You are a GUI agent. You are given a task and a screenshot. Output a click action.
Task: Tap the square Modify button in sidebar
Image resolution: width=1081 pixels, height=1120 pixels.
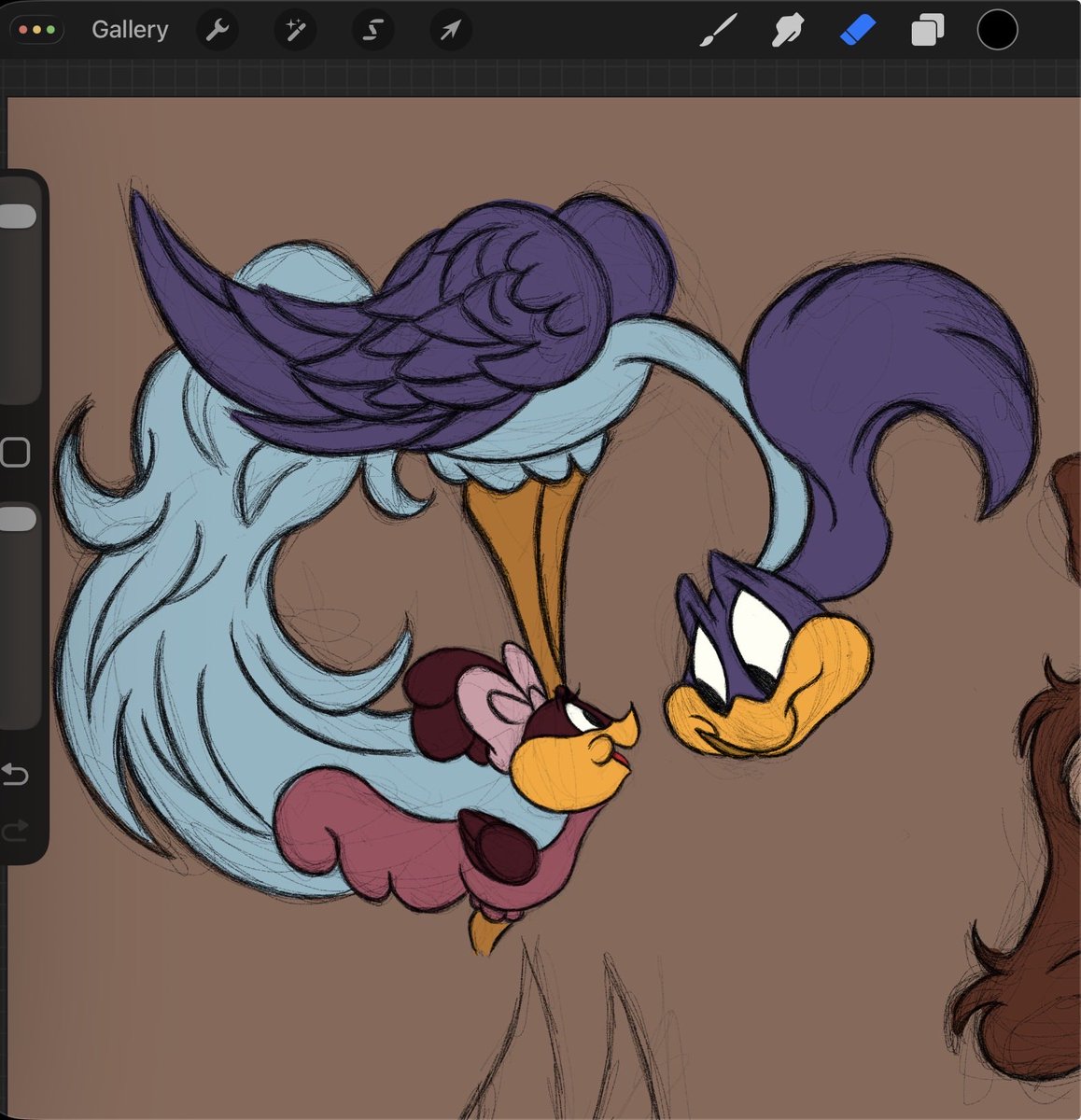(x=15, y=453)
